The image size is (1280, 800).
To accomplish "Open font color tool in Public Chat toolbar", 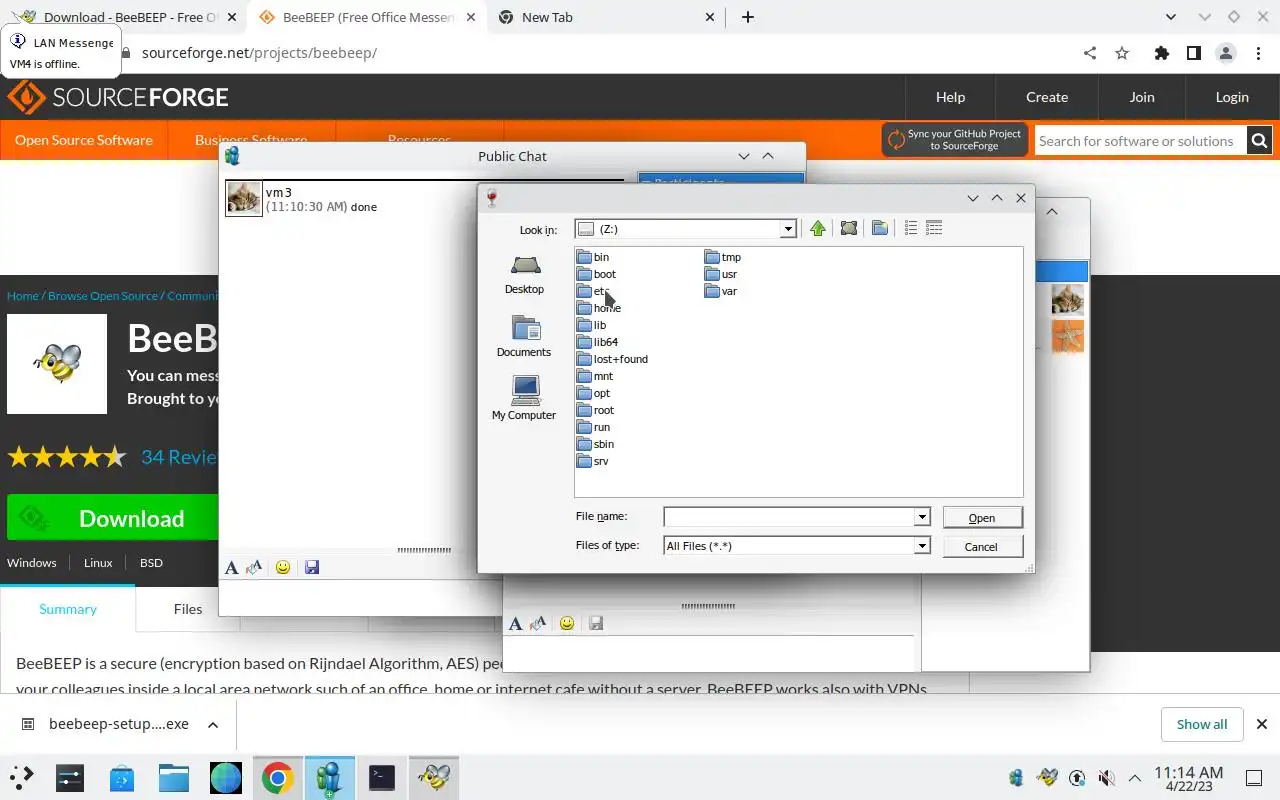I will tap(254, 567).
